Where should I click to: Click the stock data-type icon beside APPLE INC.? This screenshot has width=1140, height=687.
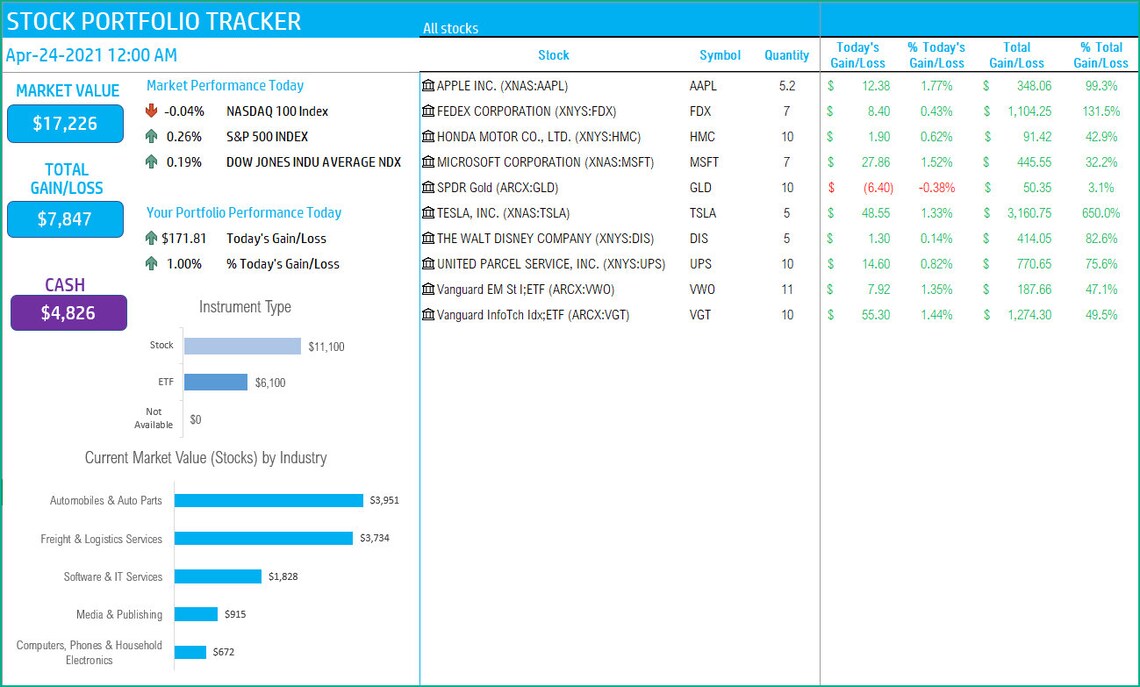click(x=428, y=86)
